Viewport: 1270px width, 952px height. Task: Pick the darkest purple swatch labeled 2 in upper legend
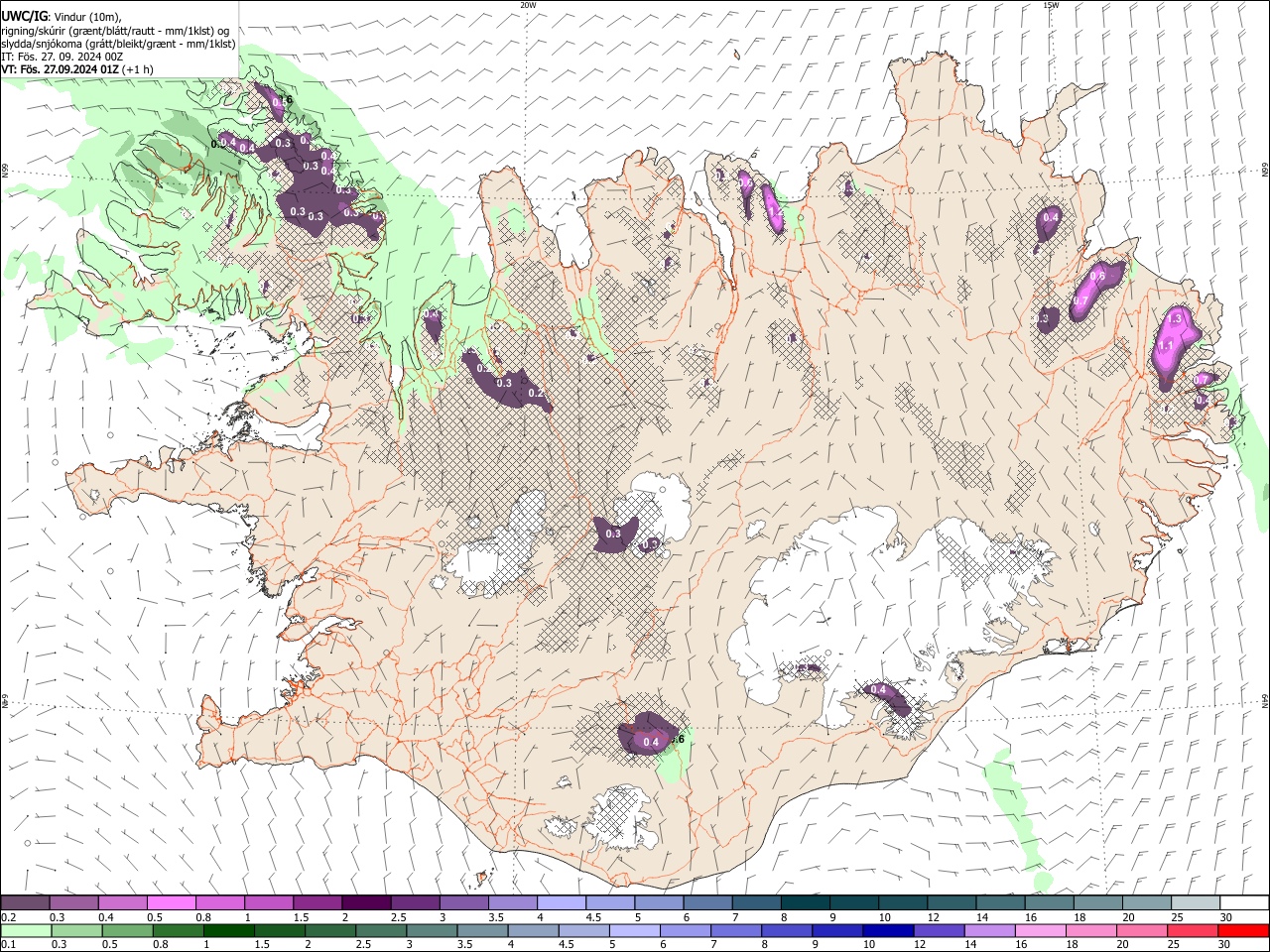365,902
